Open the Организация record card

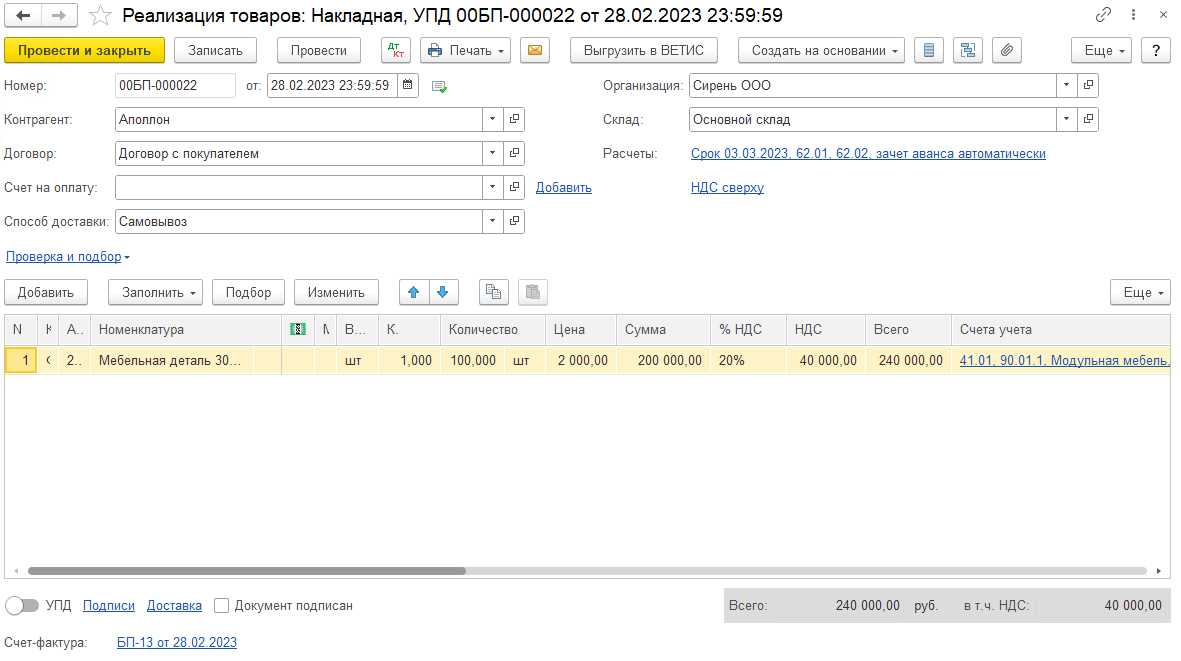(1088, 85)
